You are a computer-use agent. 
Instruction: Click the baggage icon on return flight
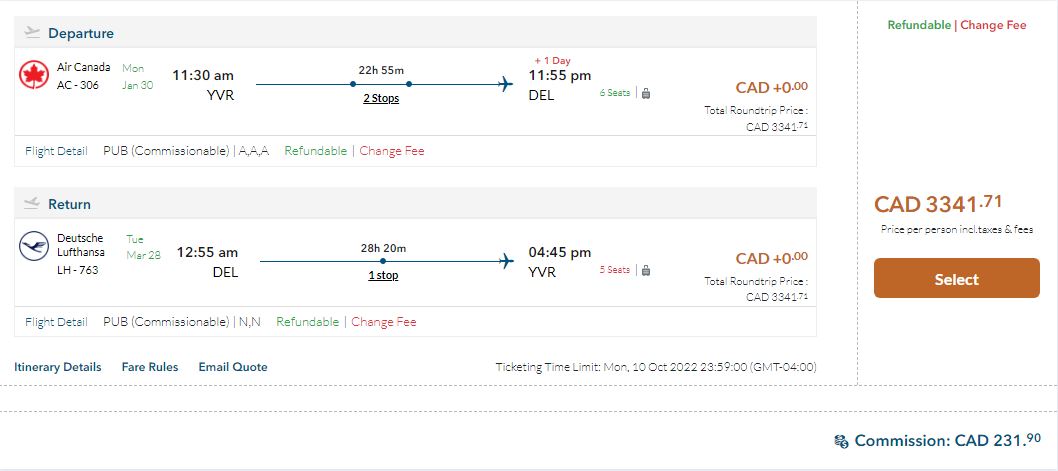646,270
